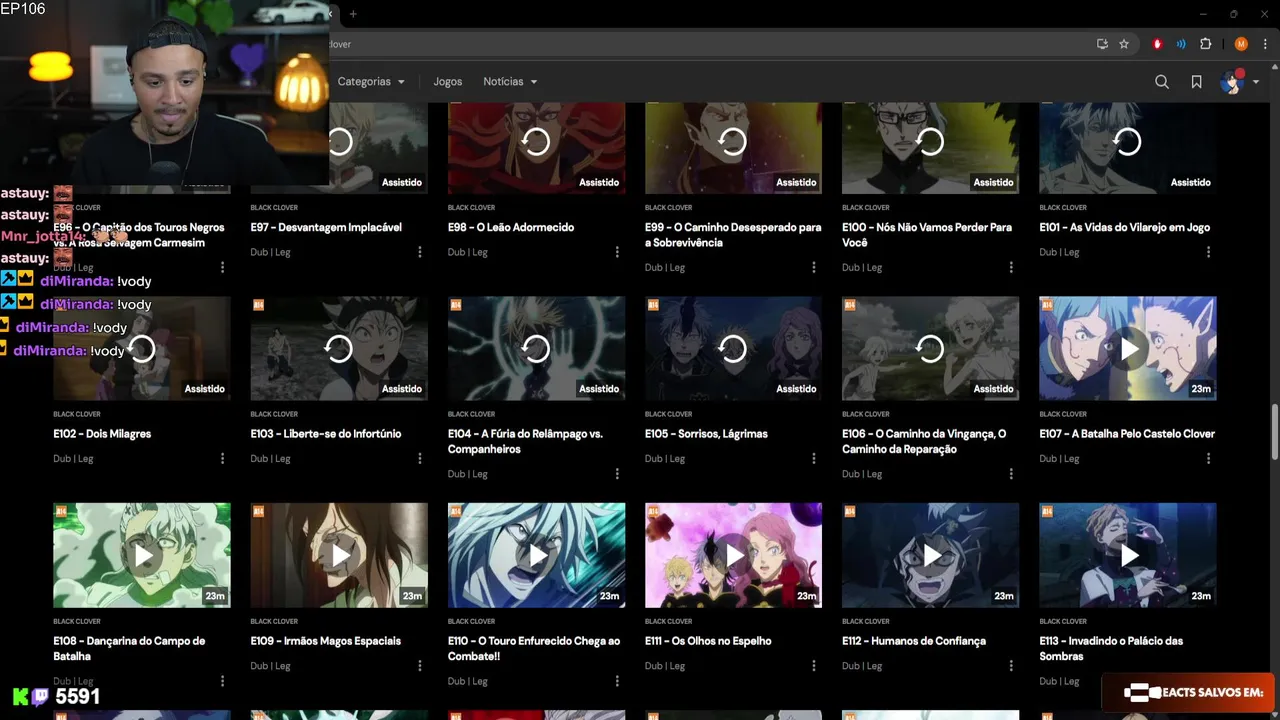
Task: Open title E100 – Nós Não Vamos Perder
Action: pos(927,235)
